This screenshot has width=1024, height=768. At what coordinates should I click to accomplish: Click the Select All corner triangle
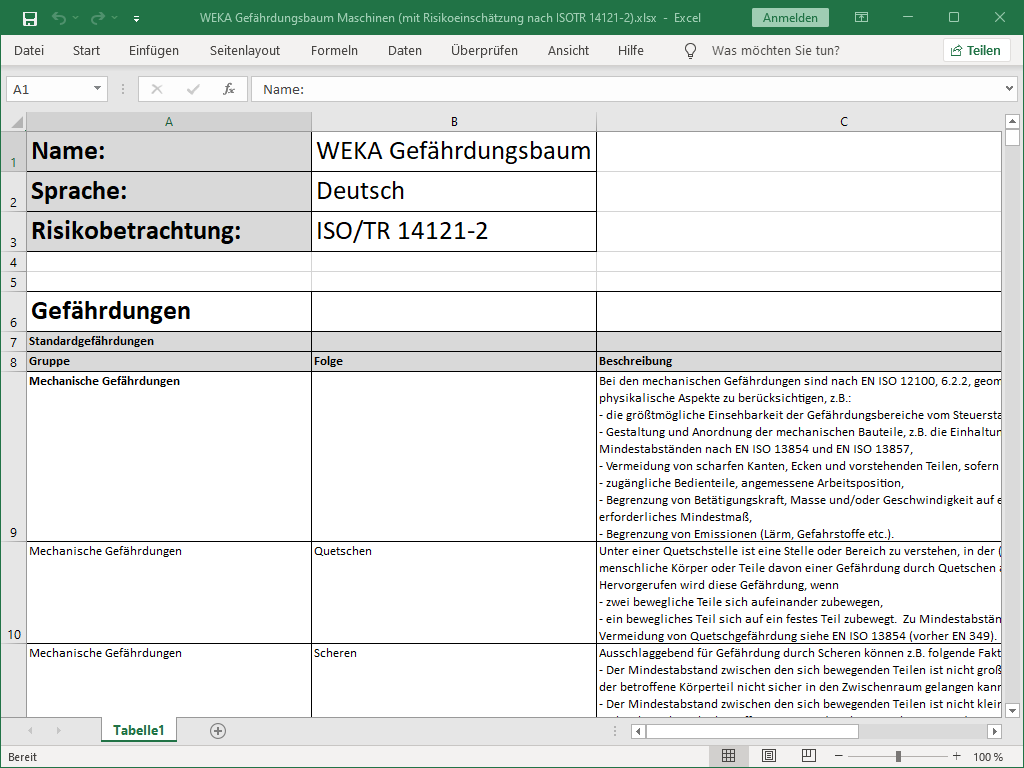pyautogui.click(x=17, y=122)
